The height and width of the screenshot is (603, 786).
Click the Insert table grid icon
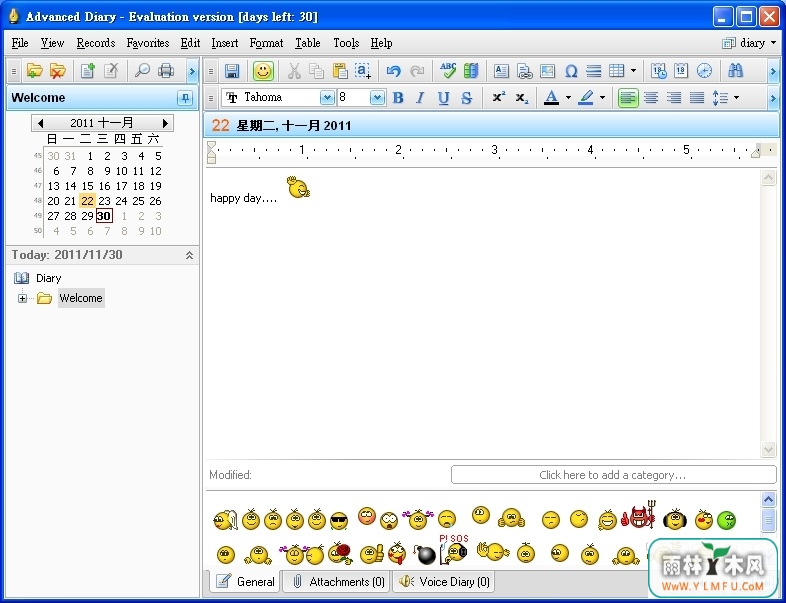coord(617,71)
